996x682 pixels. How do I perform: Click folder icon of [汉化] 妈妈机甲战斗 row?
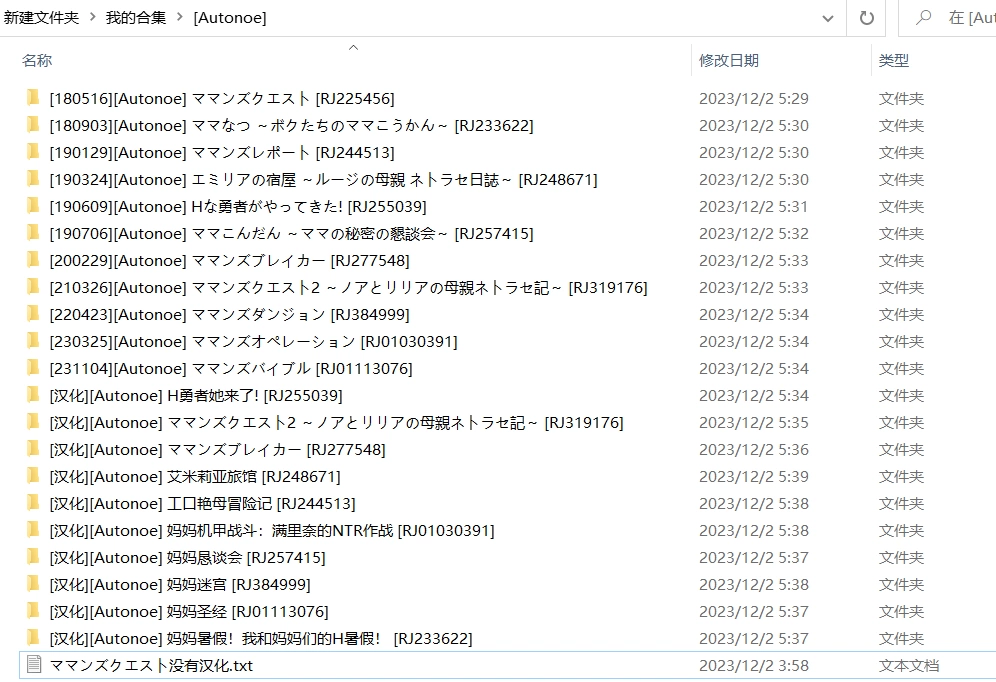[33, 530]
